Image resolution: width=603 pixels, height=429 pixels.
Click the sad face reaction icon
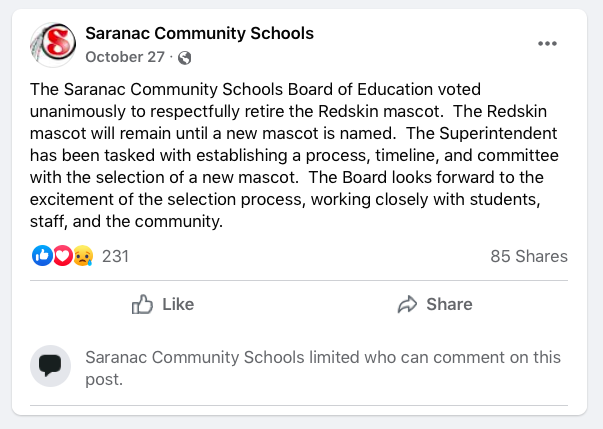point(82,256)
